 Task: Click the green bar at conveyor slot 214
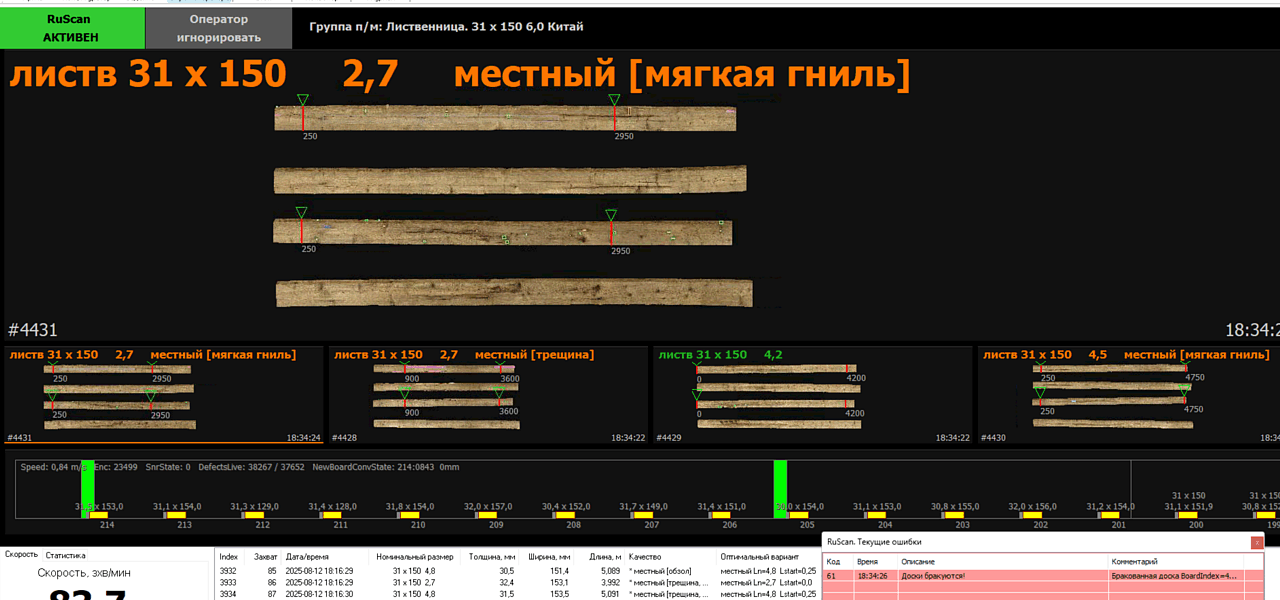pos(88,489)
